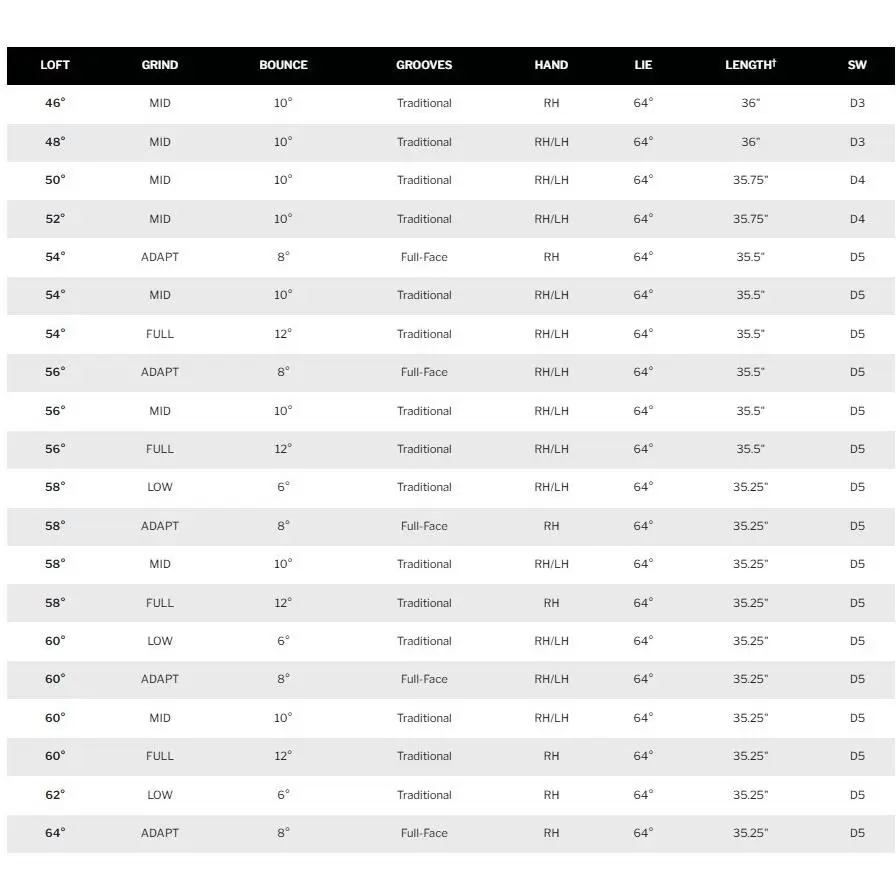Click the D3 swing weight in the 46° row
This screenshot has height=896, width=896.
(857, 103)
